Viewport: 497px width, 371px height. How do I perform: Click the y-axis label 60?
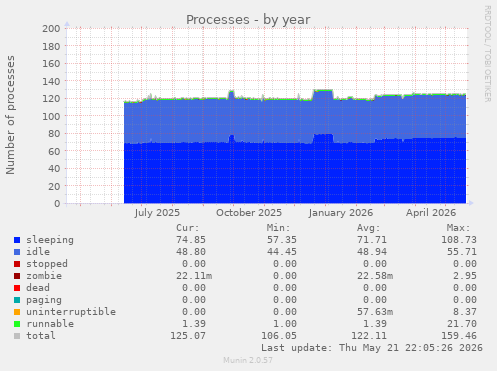[x=54, y=151]
